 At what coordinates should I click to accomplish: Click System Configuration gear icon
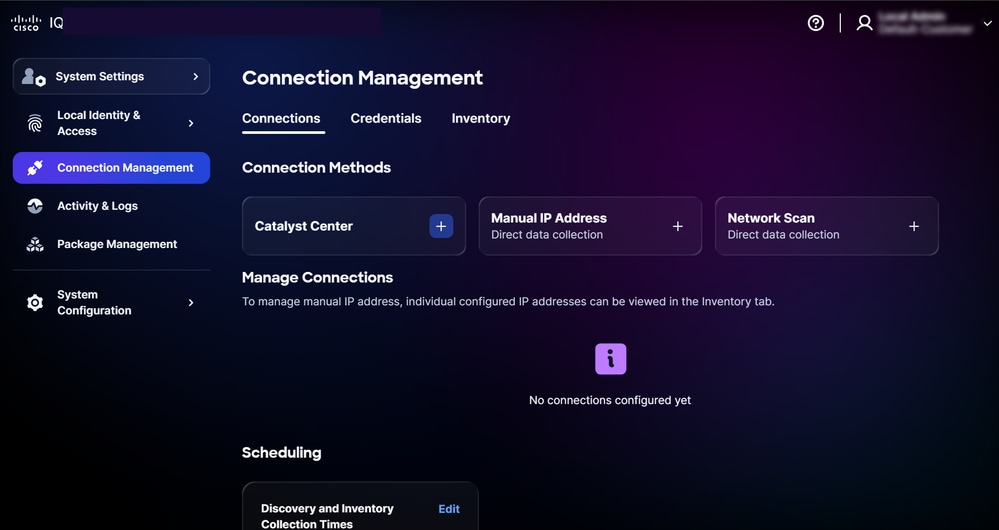[35, 303]
